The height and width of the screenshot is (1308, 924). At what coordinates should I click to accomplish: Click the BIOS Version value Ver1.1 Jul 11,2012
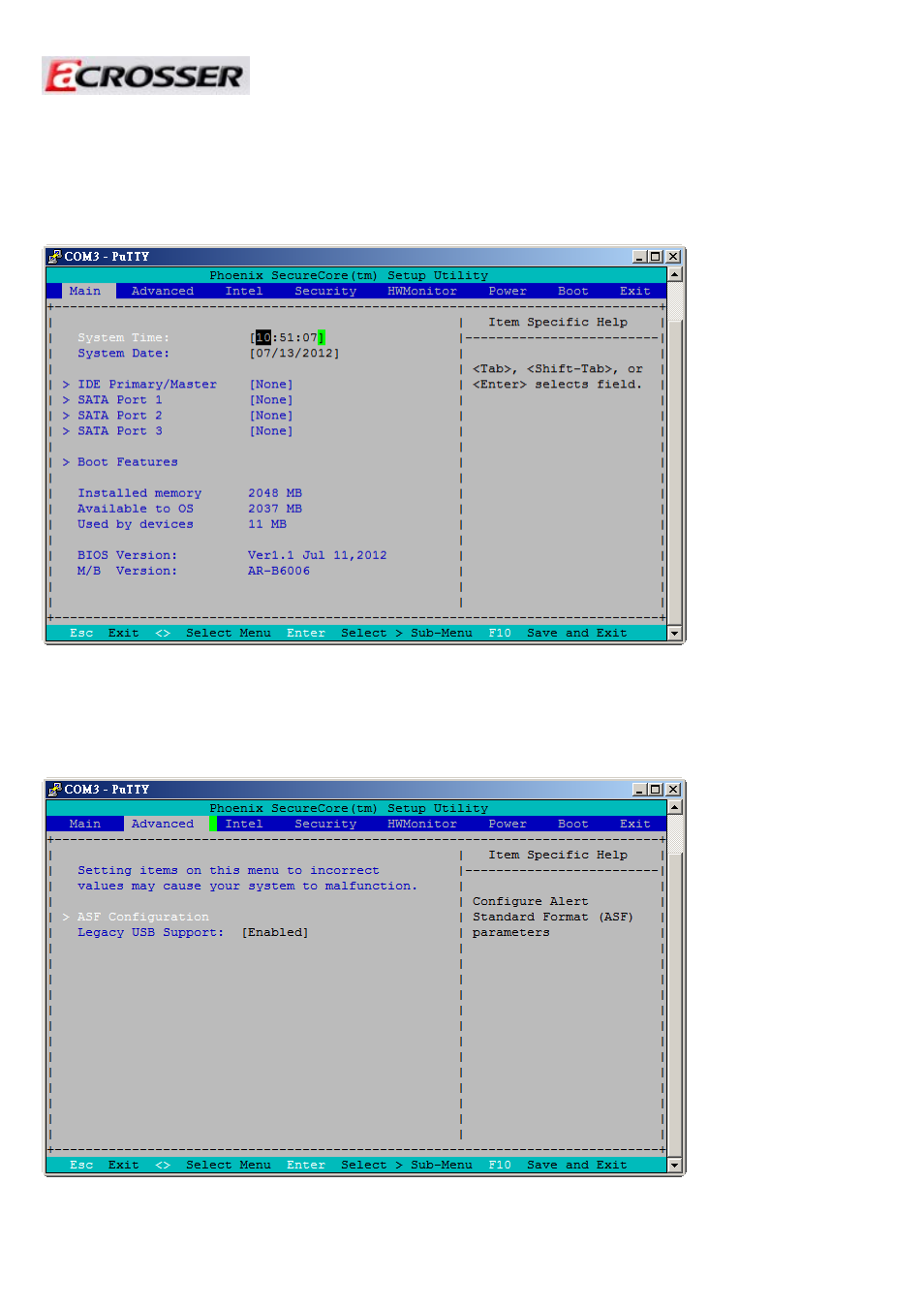point(318,555)
